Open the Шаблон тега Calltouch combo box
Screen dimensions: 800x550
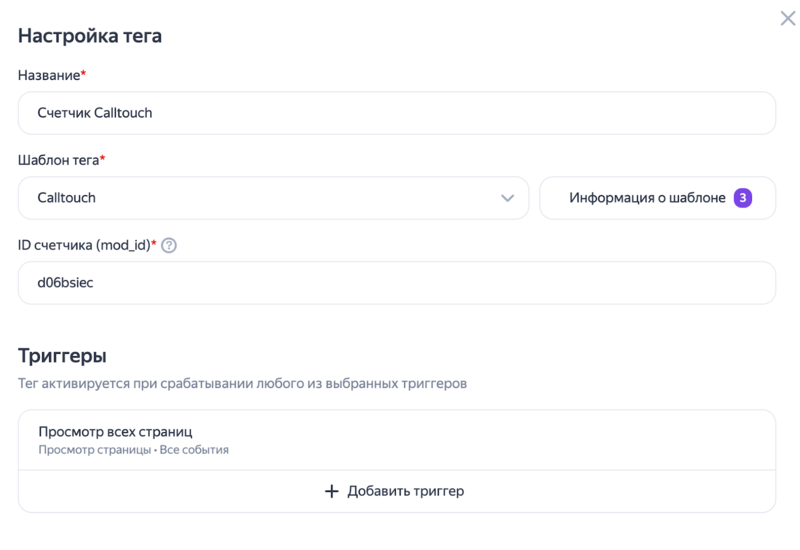coord(273,198)
